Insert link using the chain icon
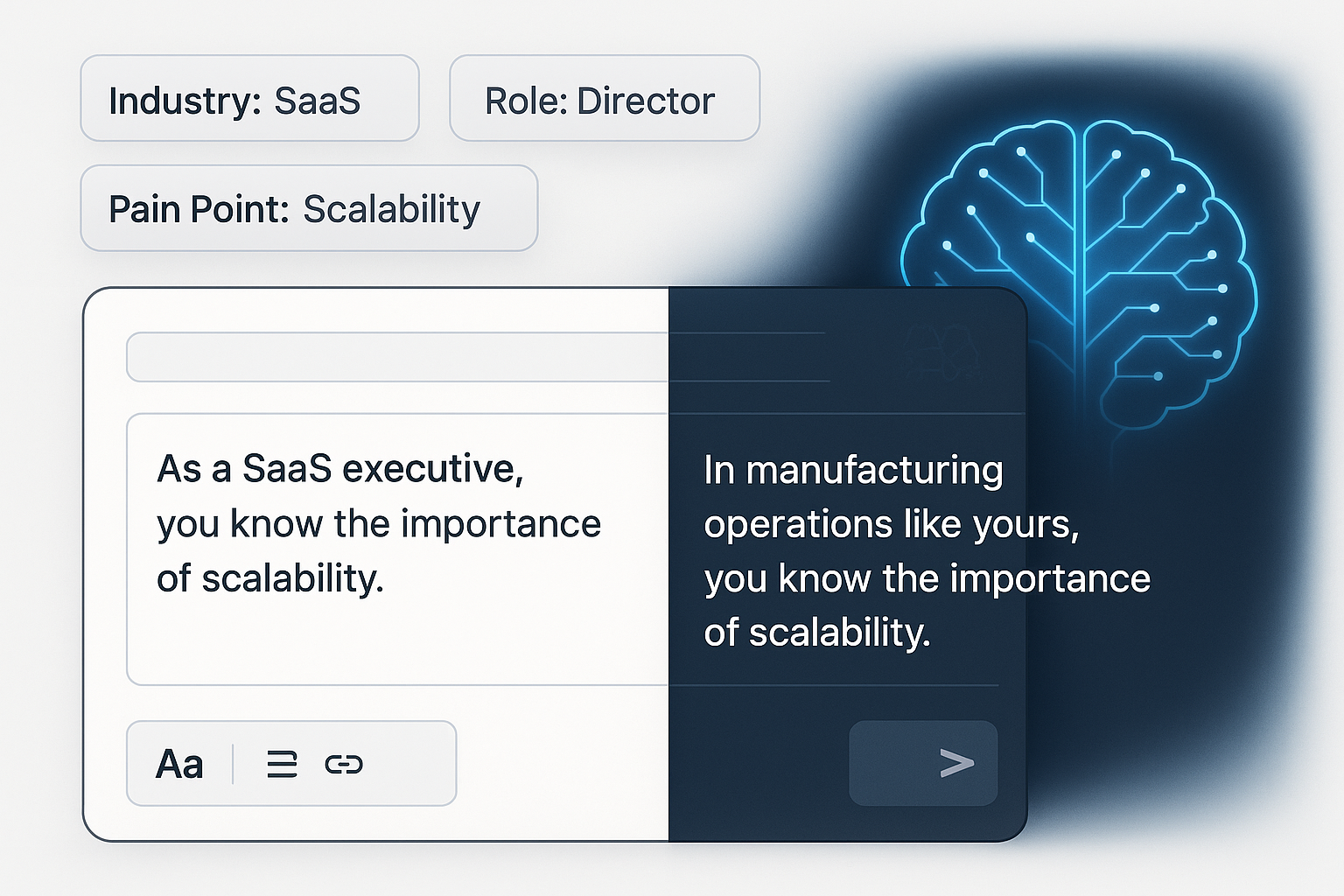Viewport: 1344px width, 896px height. (x=344, y=764)
